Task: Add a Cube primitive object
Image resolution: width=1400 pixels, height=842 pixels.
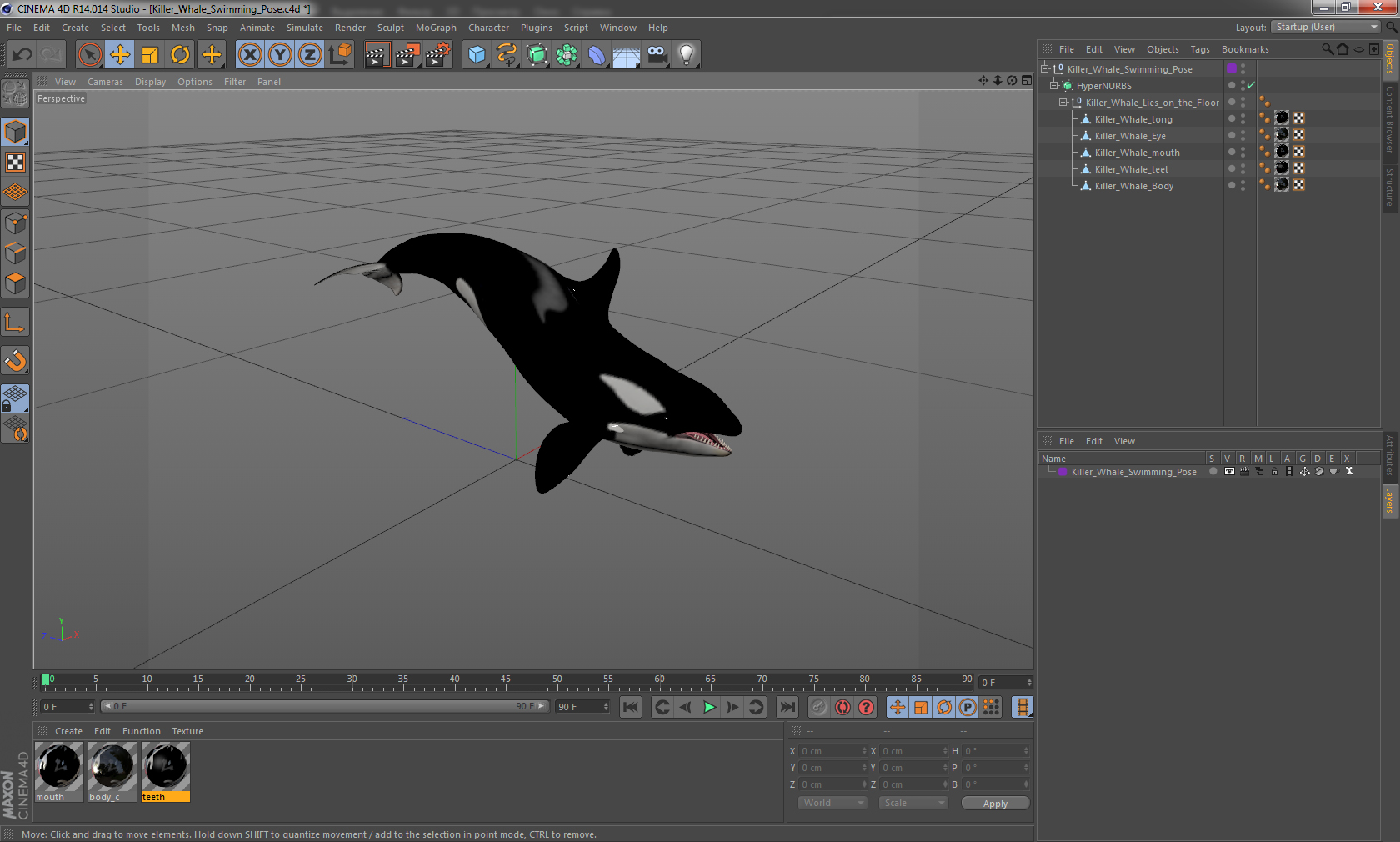Action: (477, 55)
